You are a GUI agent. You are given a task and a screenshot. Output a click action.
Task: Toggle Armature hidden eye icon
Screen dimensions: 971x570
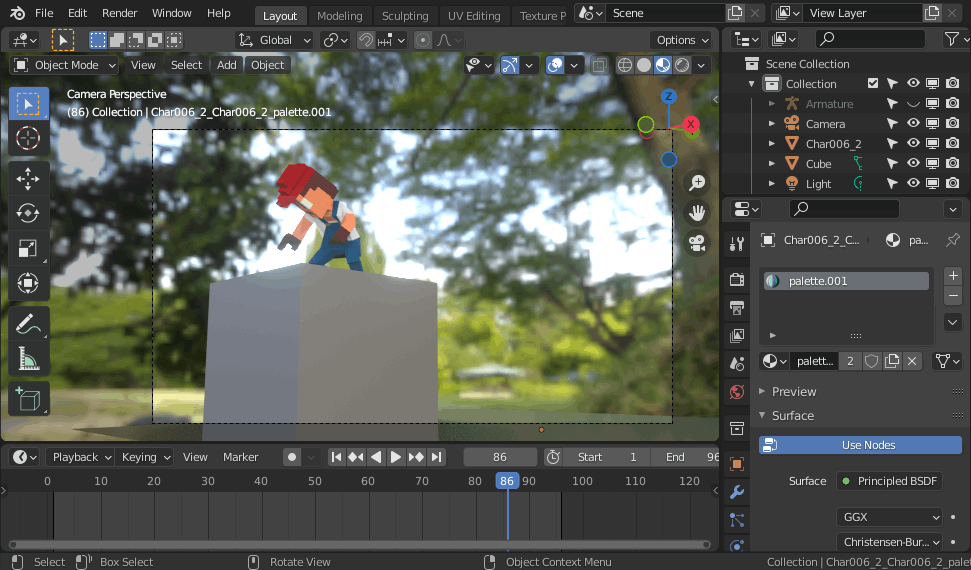tap(913, 104)
